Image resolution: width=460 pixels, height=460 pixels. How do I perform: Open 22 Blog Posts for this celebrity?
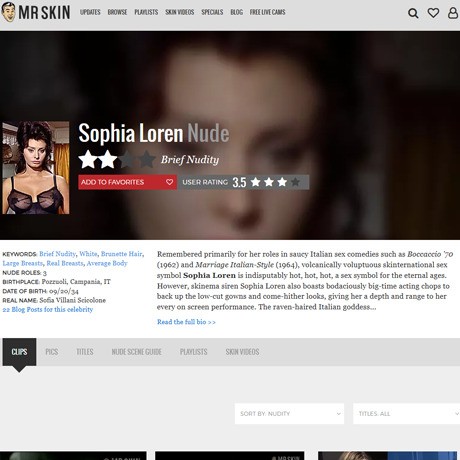[48, 309]
